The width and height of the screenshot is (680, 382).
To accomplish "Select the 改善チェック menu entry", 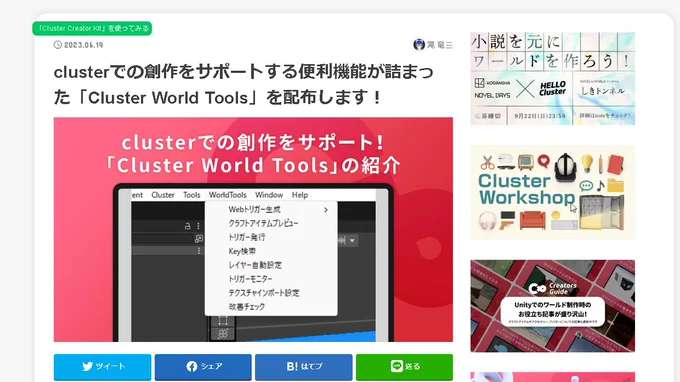I will coord(271,307).
